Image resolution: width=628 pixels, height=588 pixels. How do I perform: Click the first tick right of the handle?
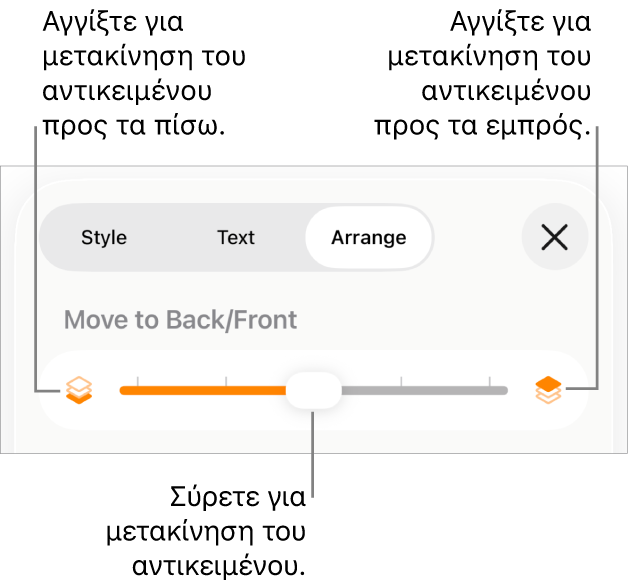click(x=401, y=381)
